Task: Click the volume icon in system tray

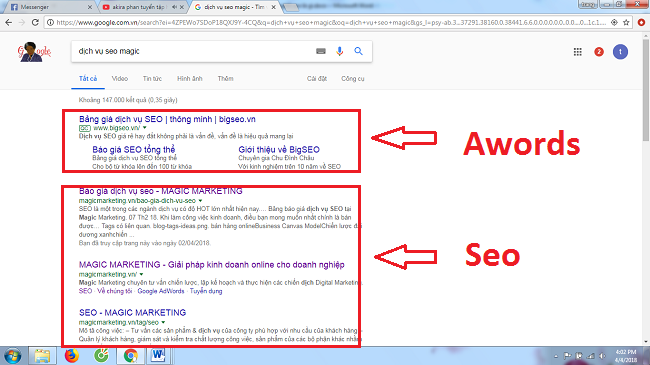Action: [x=602, y=356]
